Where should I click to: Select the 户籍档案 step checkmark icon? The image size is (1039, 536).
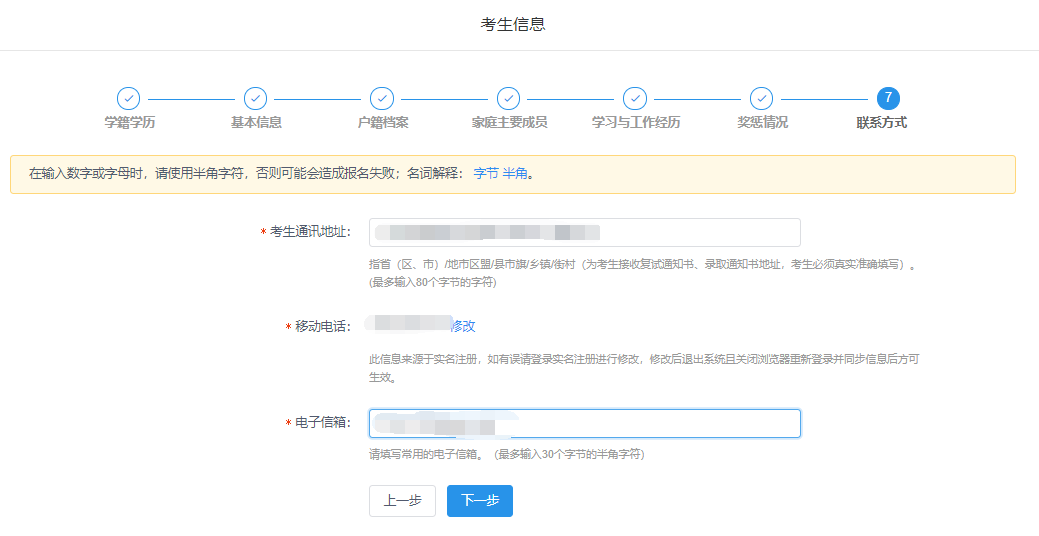pyautogui.click(x=382, y=98)
